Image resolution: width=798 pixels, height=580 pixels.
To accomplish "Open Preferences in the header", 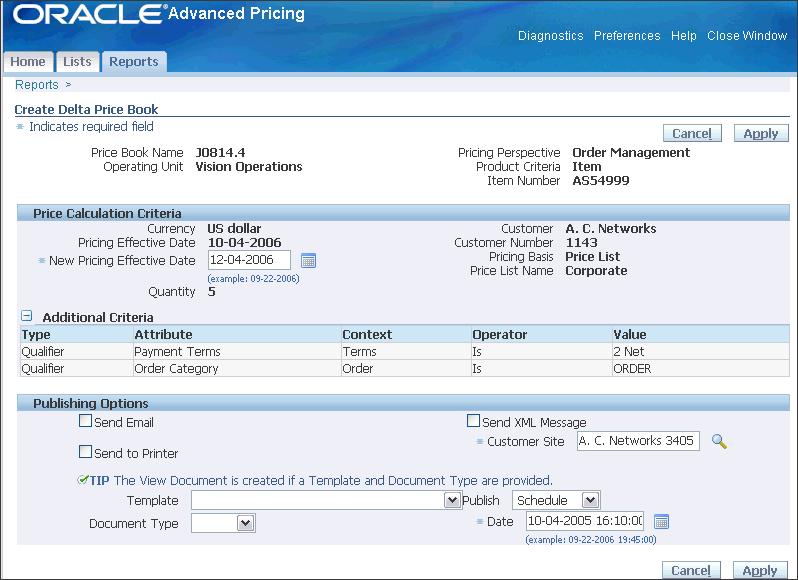I will click(x=627, y=36).
